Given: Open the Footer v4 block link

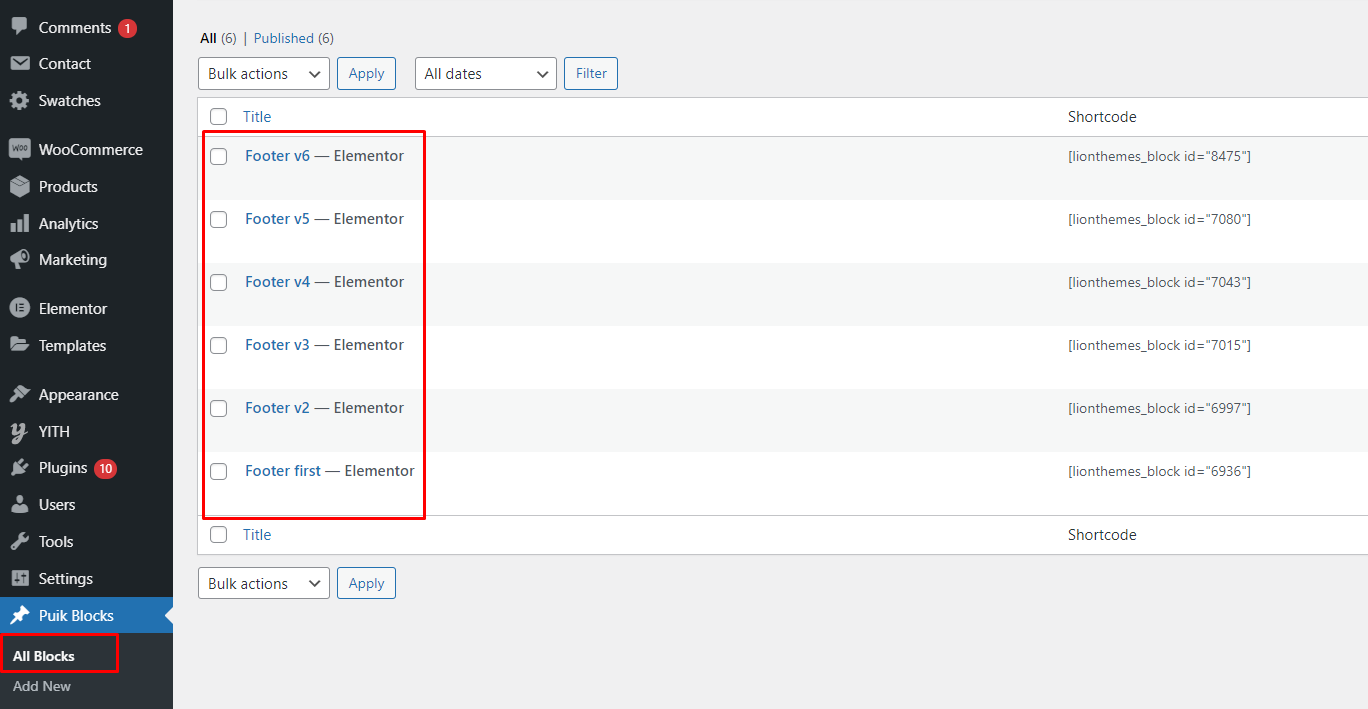Looking at the screenshot, I should pyautogui.click(x=277, y=282).
